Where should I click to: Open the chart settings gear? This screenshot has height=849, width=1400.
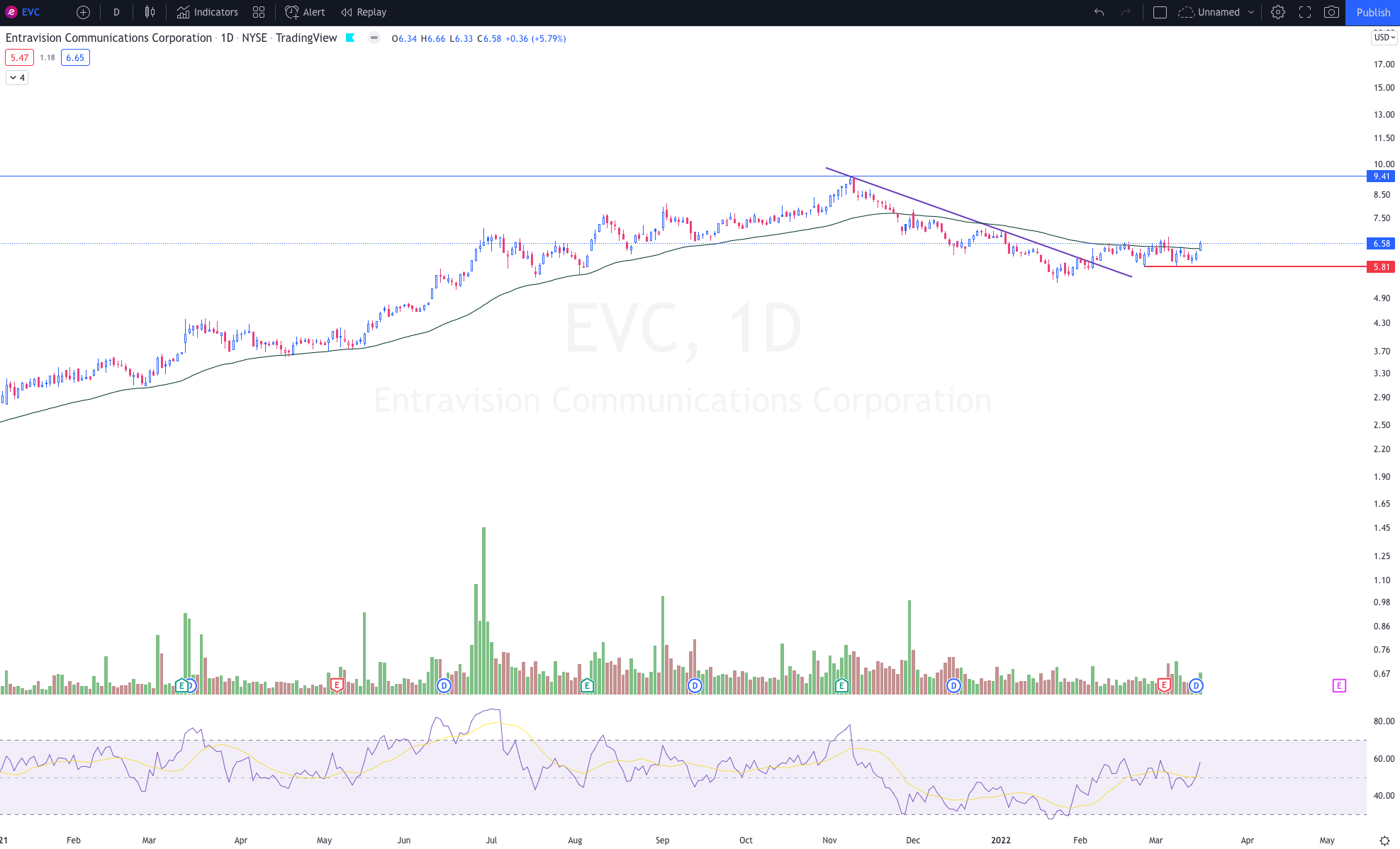tap(1277, 12)
